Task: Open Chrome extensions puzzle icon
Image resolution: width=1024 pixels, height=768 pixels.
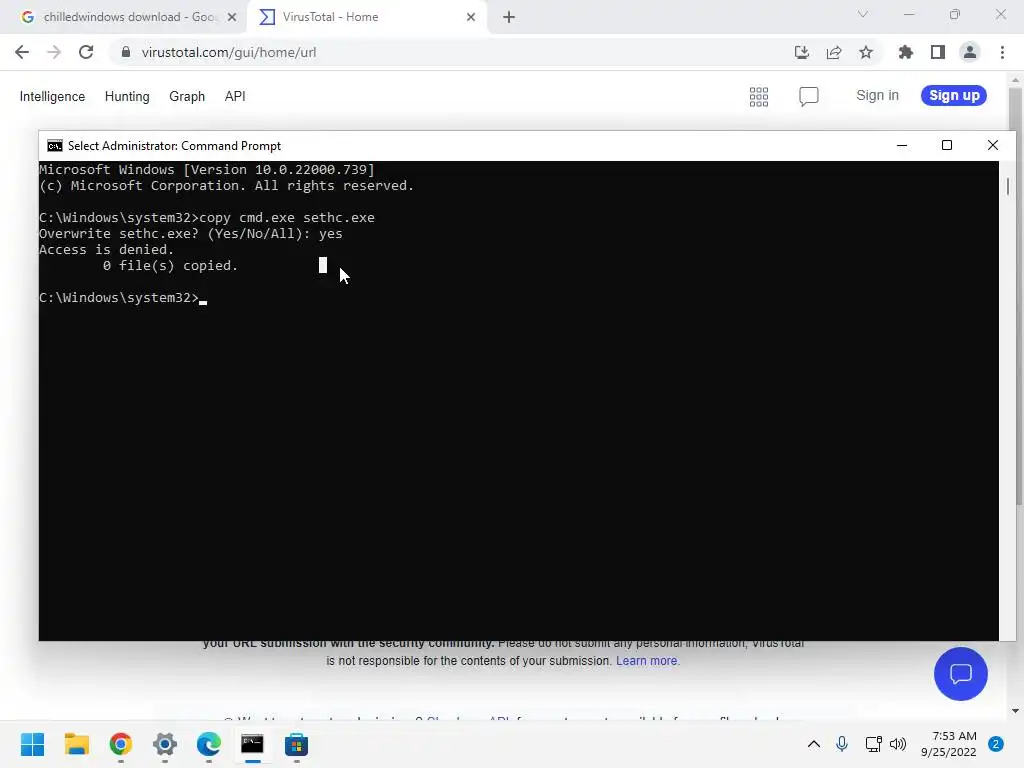Action: pos(906,52)
